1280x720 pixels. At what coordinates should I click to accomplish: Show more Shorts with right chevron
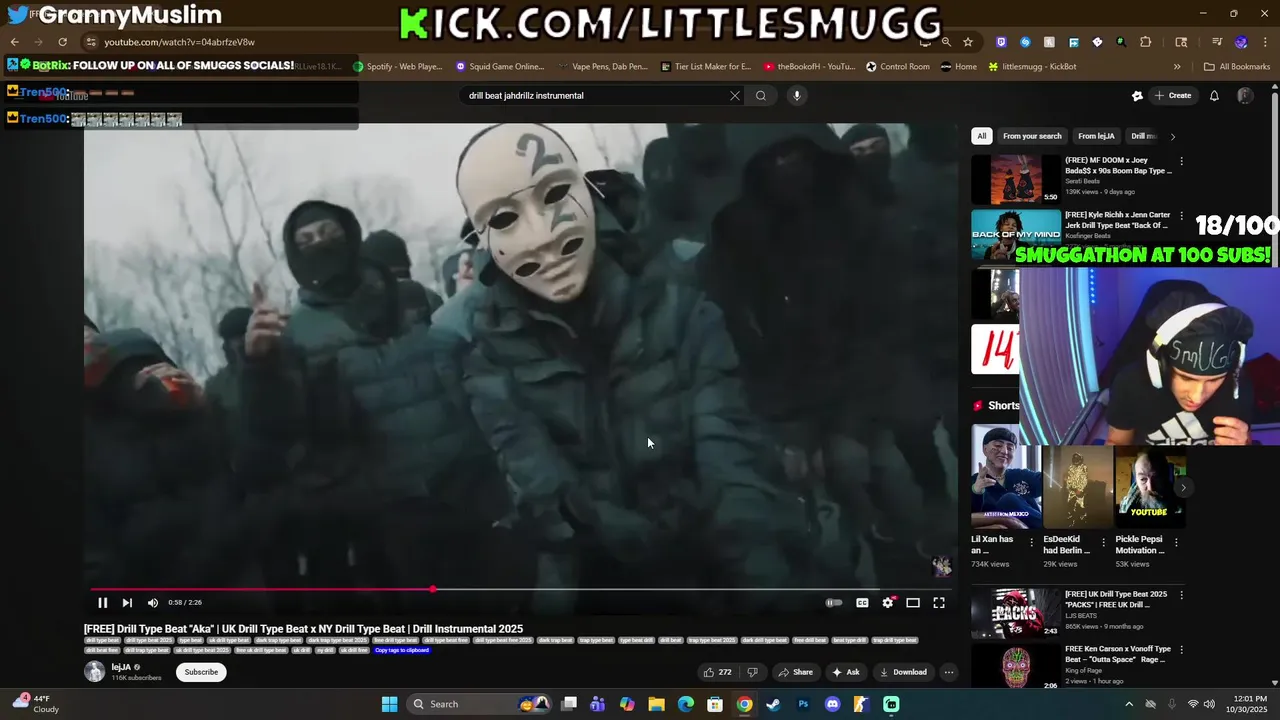click(1183, 488)
